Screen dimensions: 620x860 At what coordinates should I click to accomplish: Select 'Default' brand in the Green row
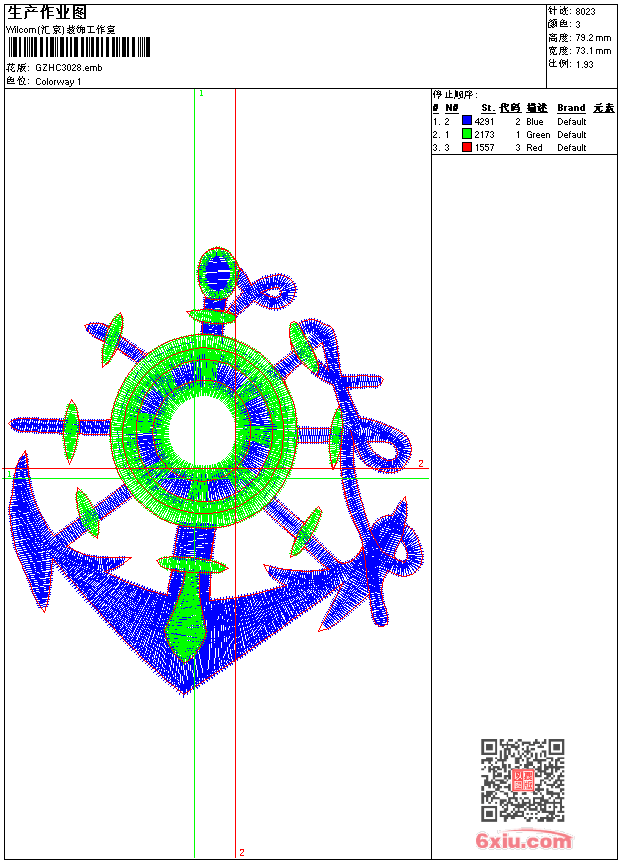coord(572,135)
